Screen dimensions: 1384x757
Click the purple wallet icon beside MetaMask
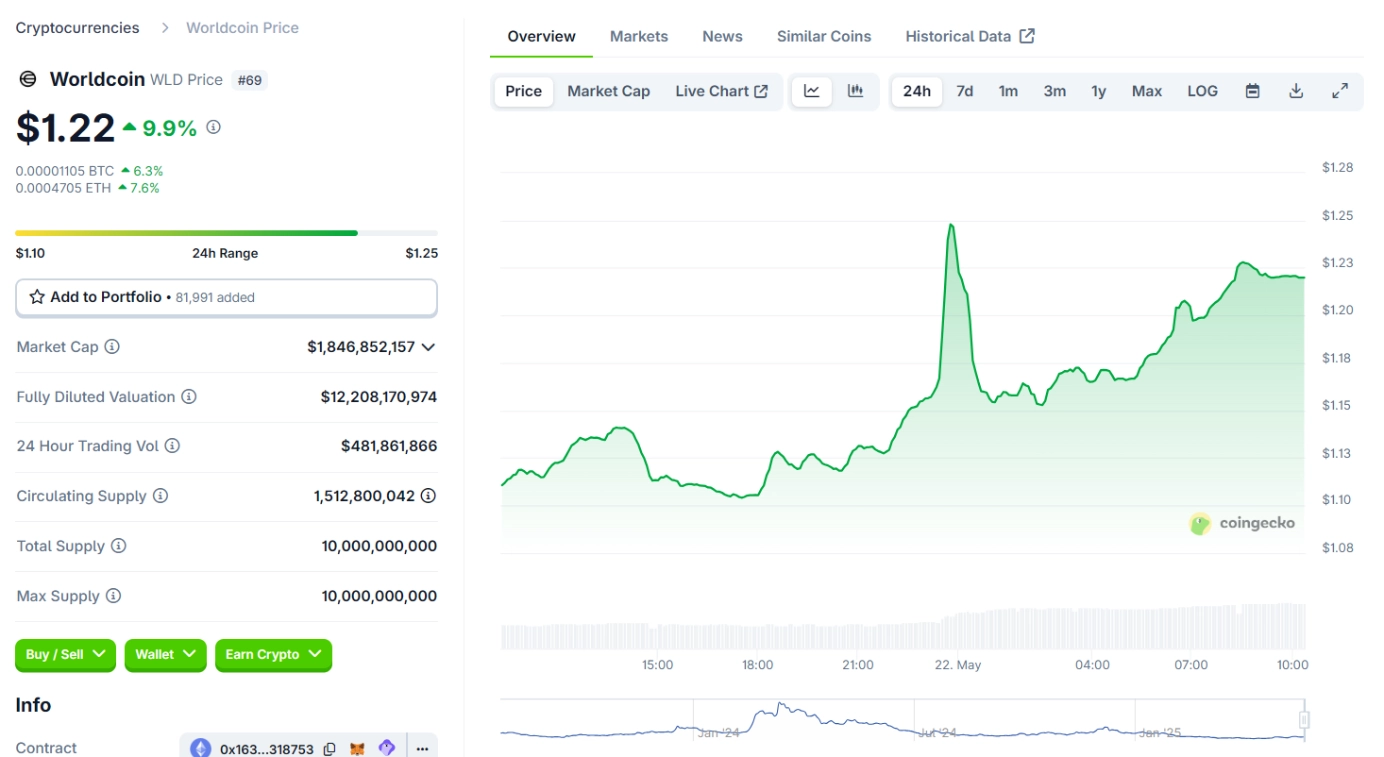387,748
